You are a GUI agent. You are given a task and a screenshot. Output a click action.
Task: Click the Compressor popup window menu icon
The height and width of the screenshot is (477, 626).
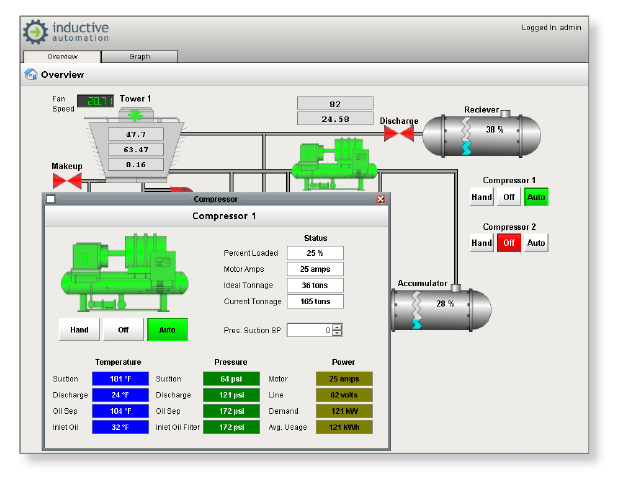pos(51,199)
